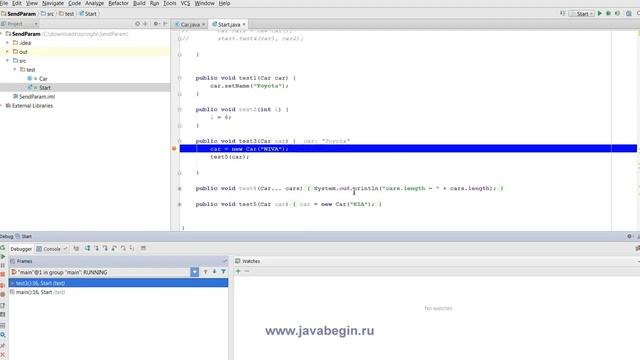Expand folded test5 method
Screen dimensions: 640x360
point(180,204)
